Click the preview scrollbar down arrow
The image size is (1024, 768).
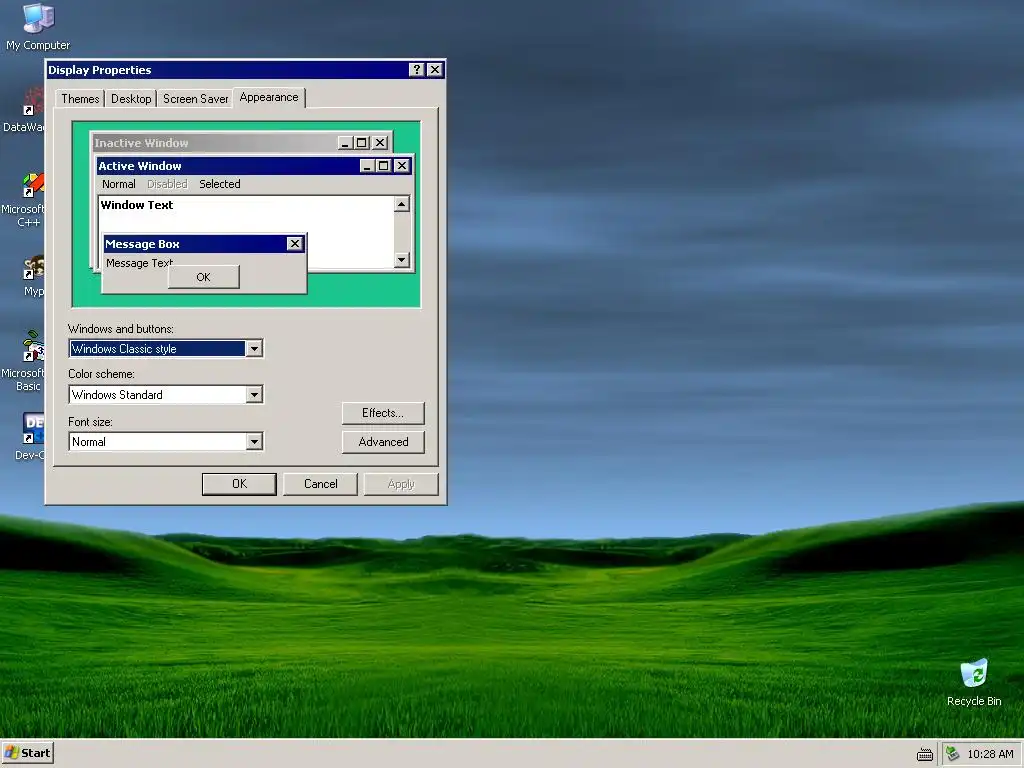pos(402,260)
